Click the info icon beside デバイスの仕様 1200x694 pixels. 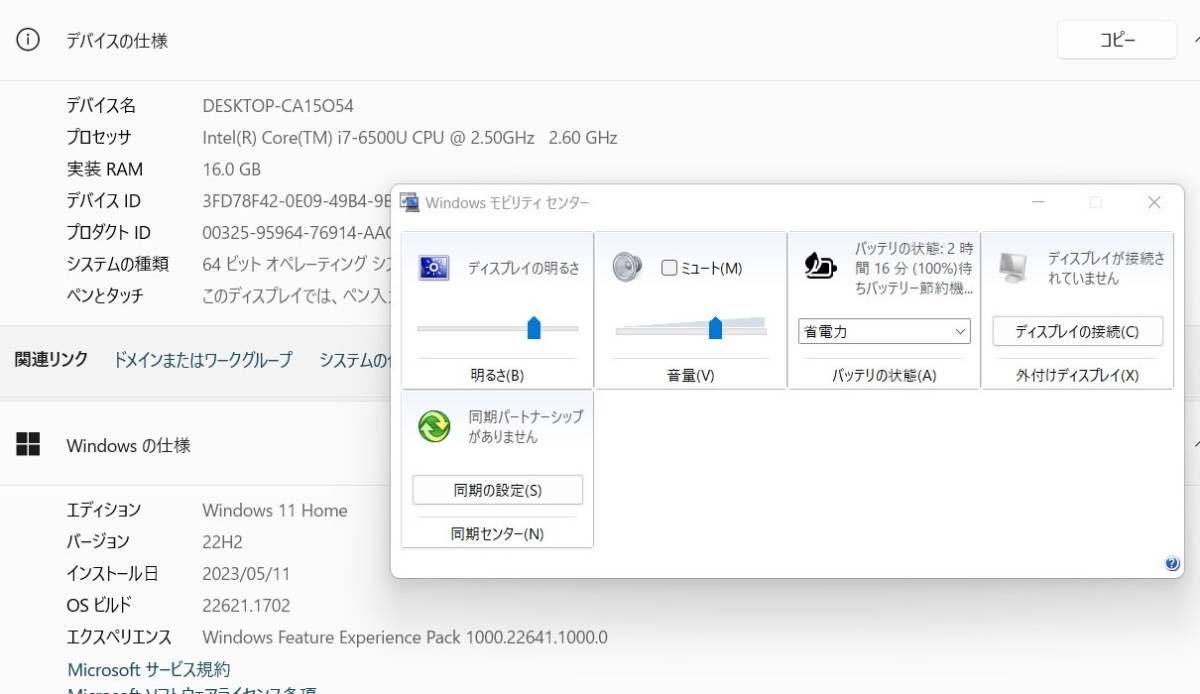(28, 40)
